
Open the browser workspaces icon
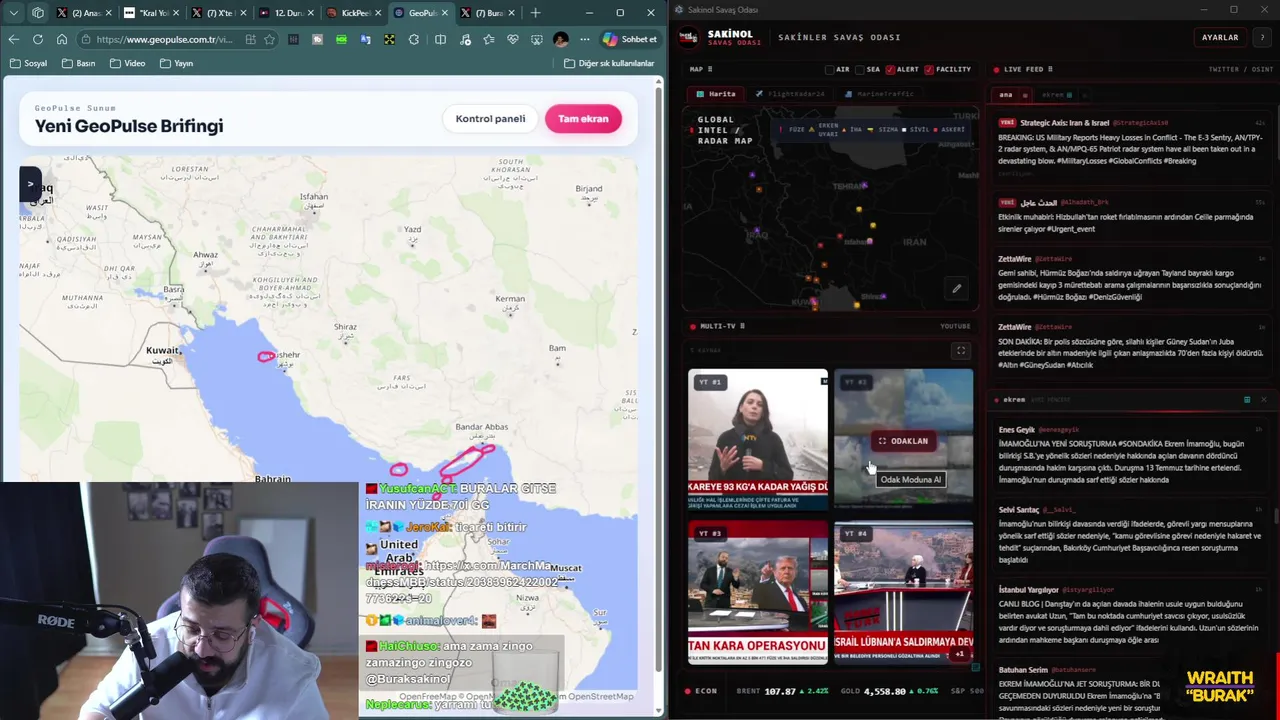(38, 13)
